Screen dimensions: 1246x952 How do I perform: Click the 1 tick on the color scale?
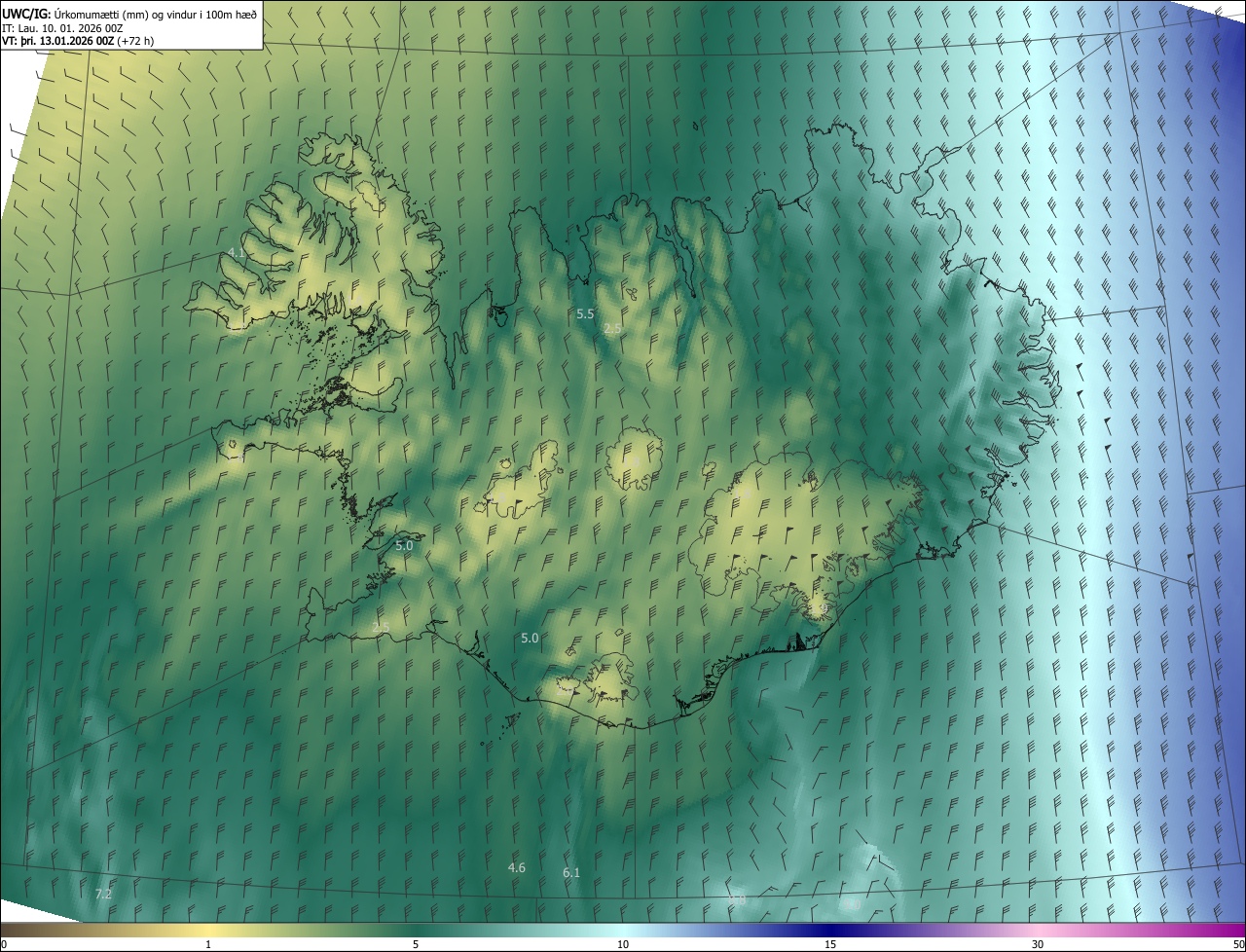coord(208,944)
